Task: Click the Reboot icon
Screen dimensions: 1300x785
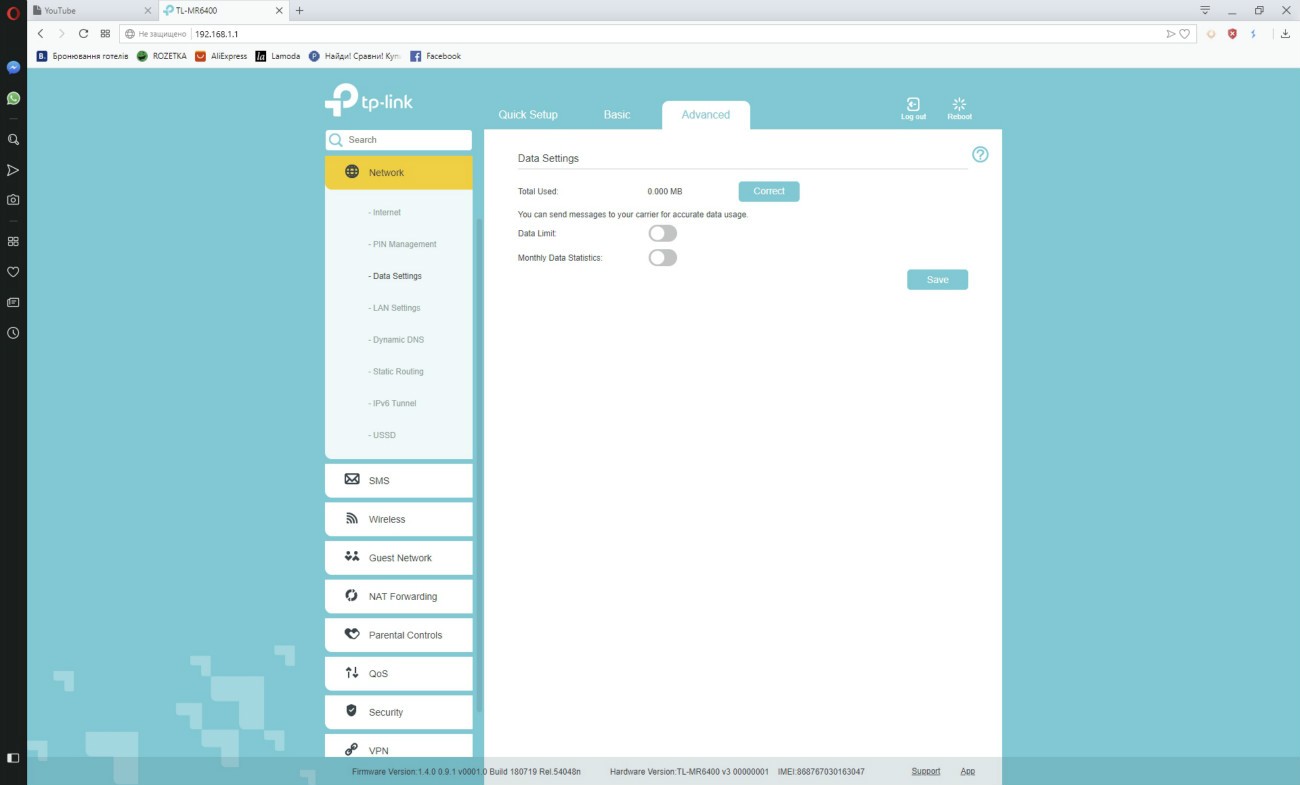Action: (959, 105)
